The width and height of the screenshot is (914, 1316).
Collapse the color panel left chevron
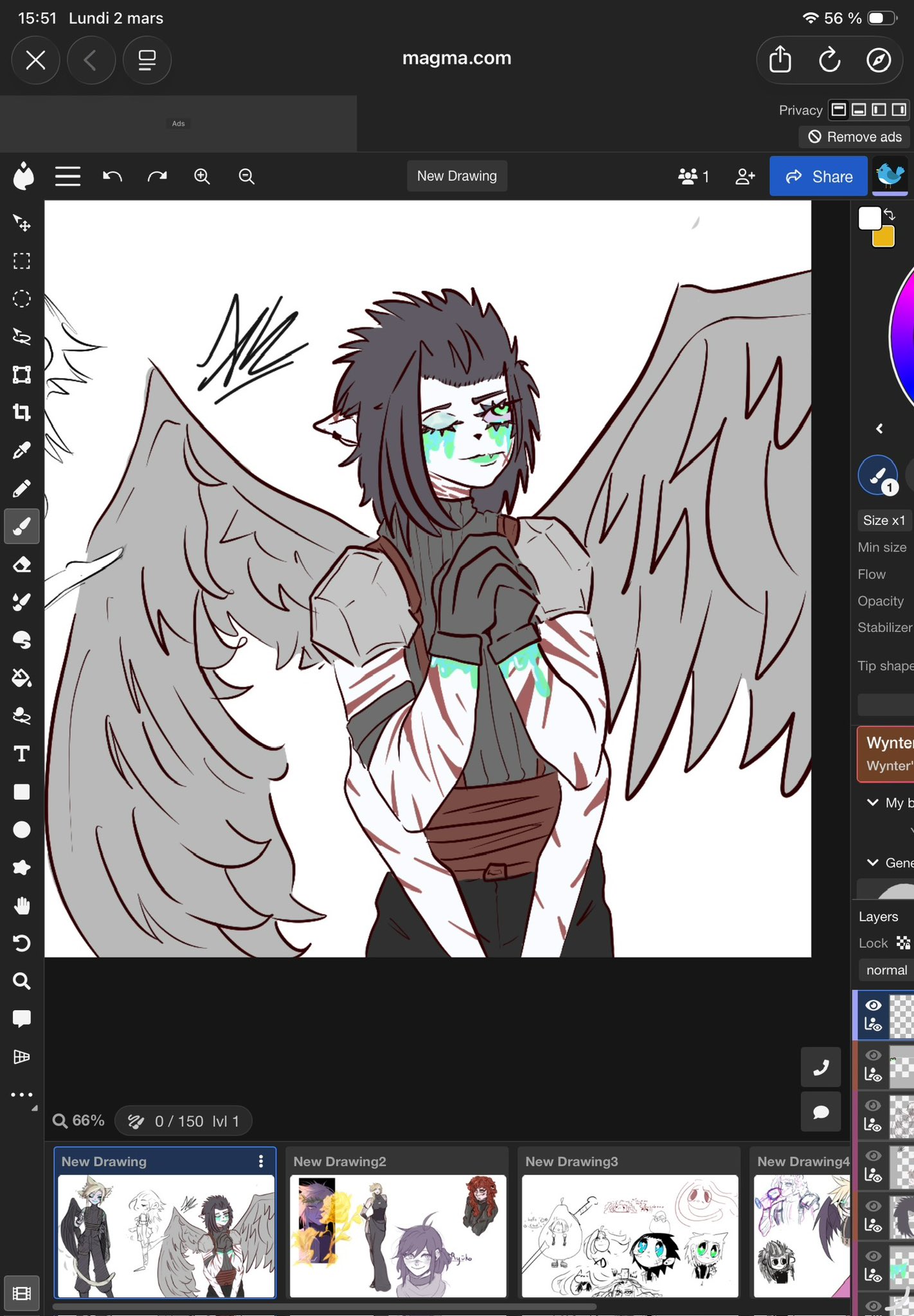pos(879,429)
